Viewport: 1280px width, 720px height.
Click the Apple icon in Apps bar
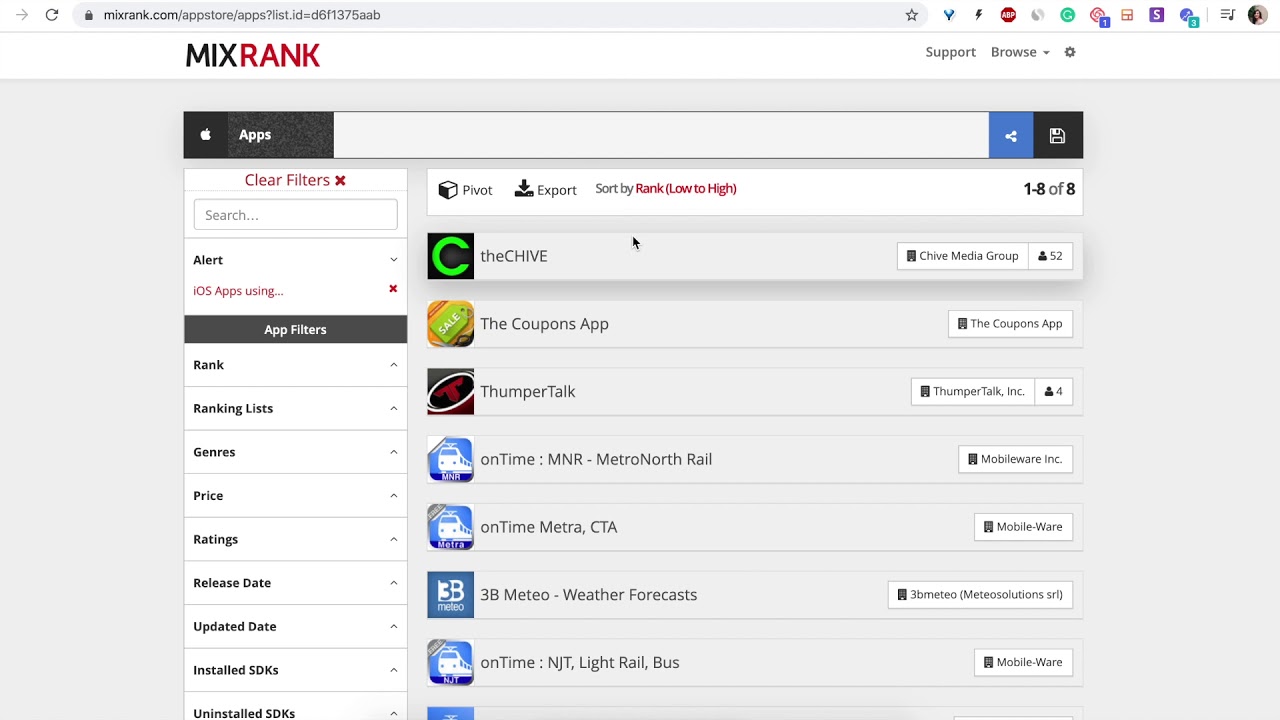tap(206, 135)
